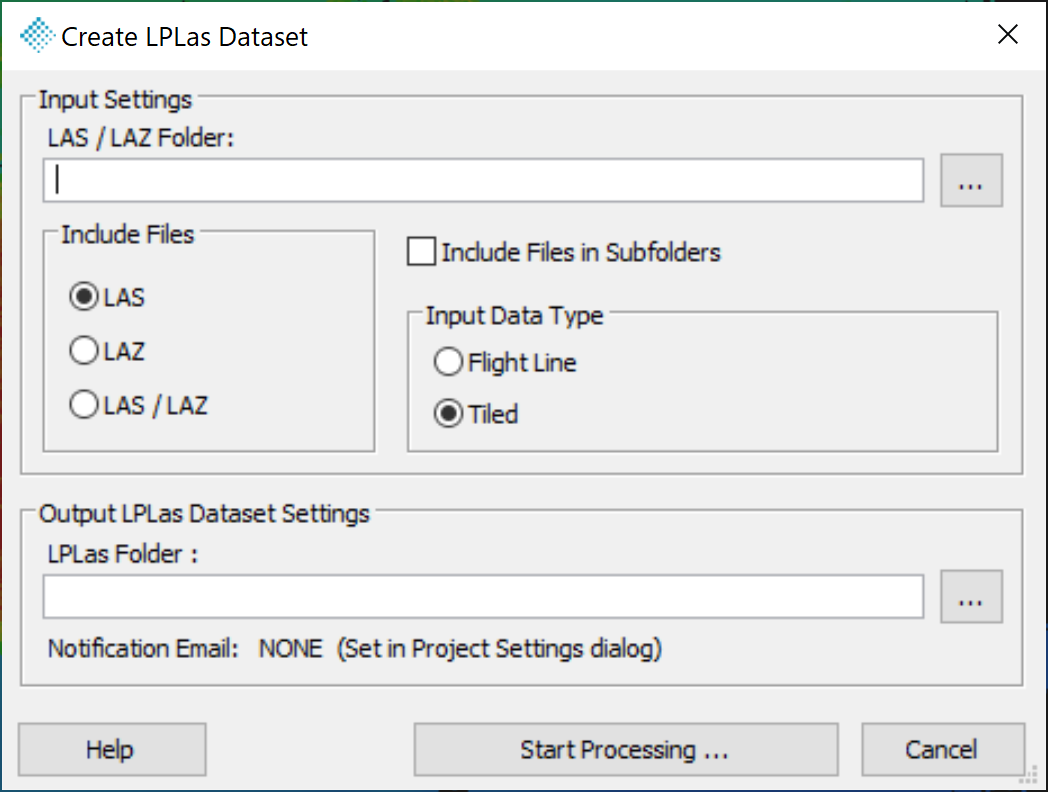The width and height of the screenshot is (1048, 792).
Task: Close the Create LPLas Dataset dialog
Action: pos(1007,34)
